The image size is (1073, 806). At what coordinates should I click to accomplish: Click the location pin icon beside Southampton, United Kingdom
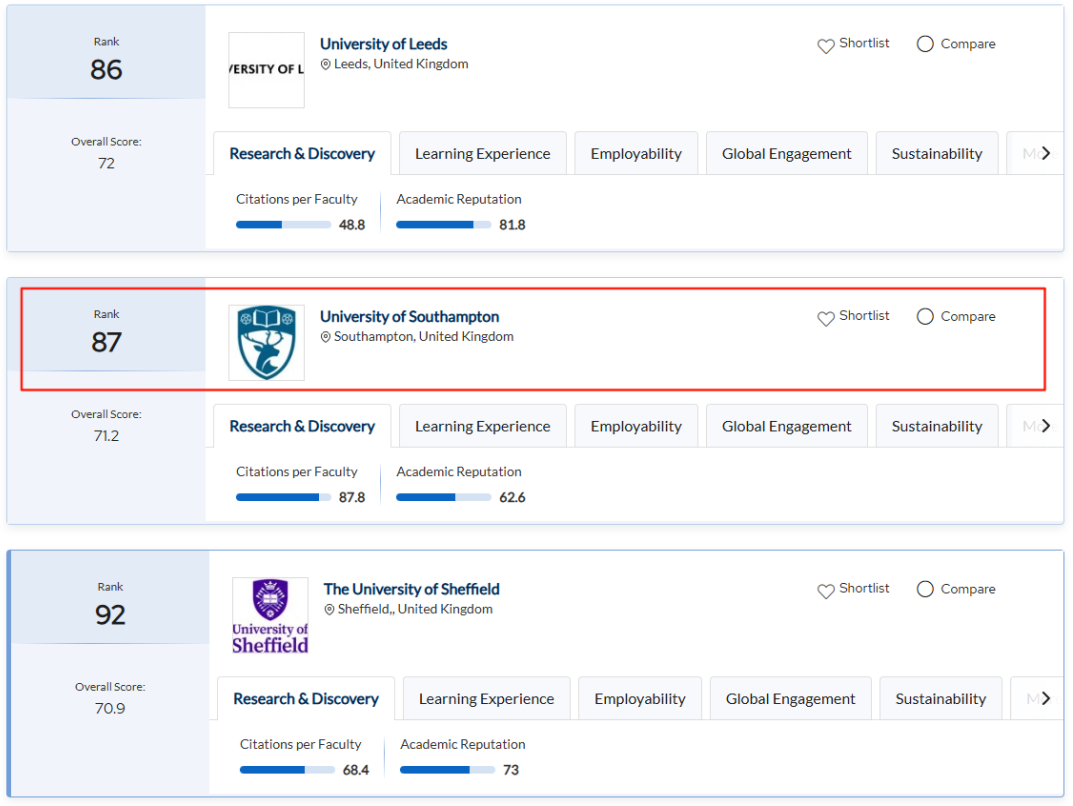(x=326, y=337)
